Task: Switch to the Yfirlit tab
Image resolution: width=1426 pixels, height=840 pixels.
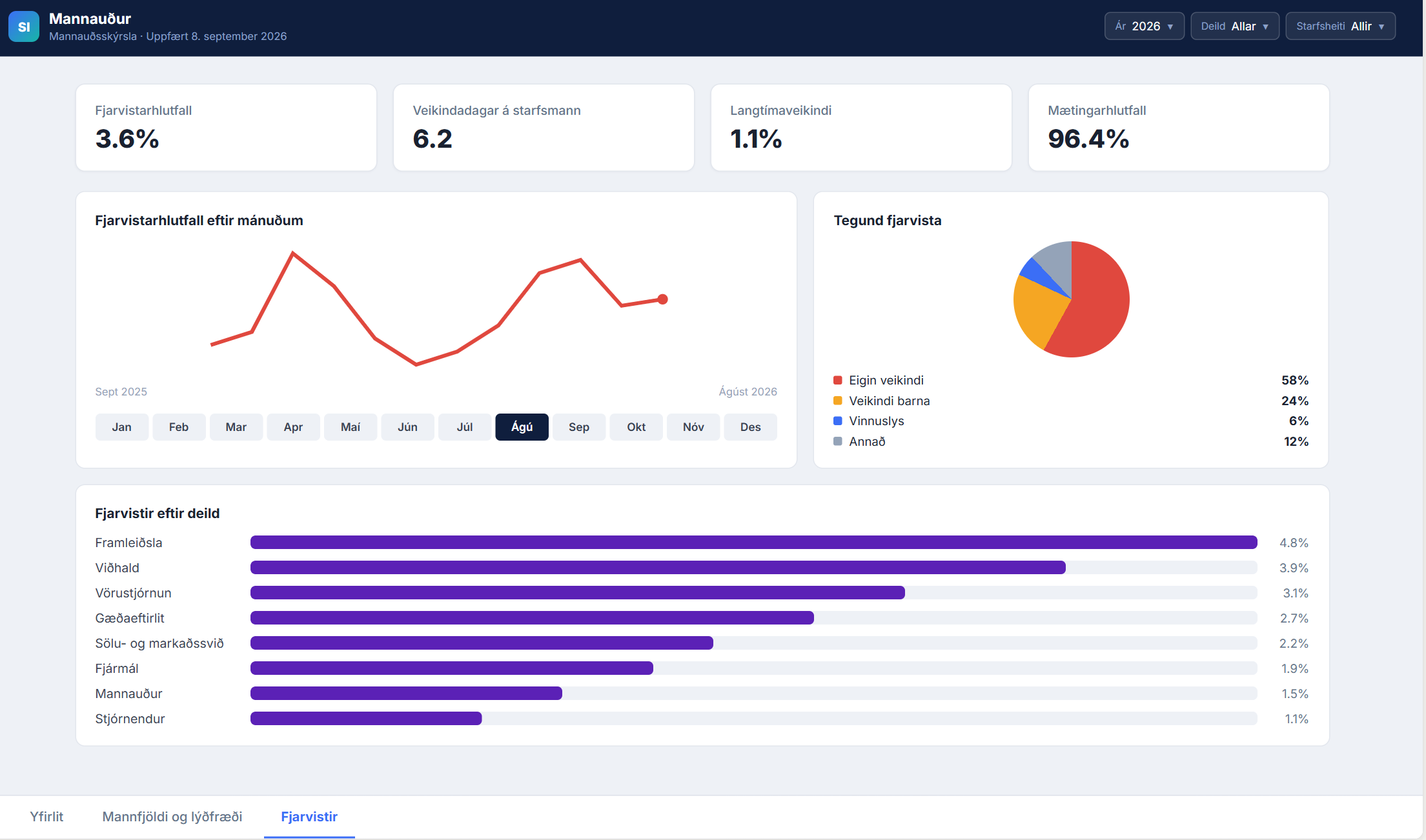Action: click(46, 817)
